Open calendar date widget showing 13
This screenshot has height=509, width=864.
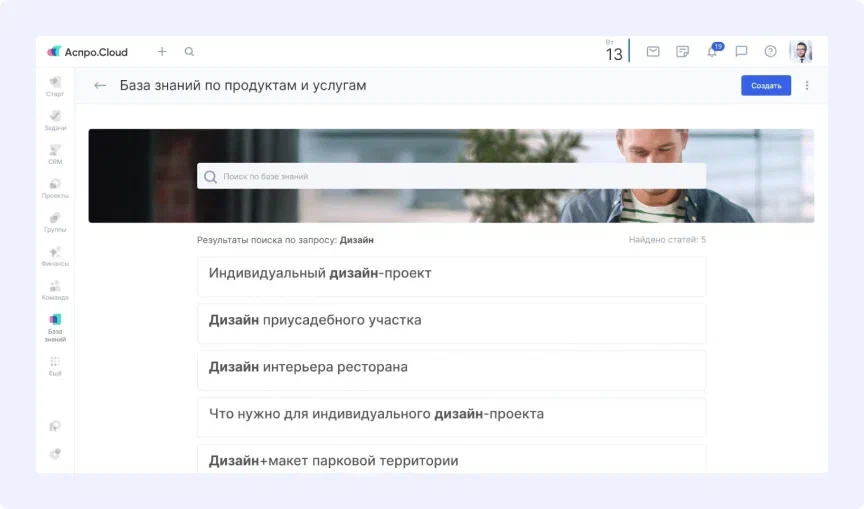[614, 52]
